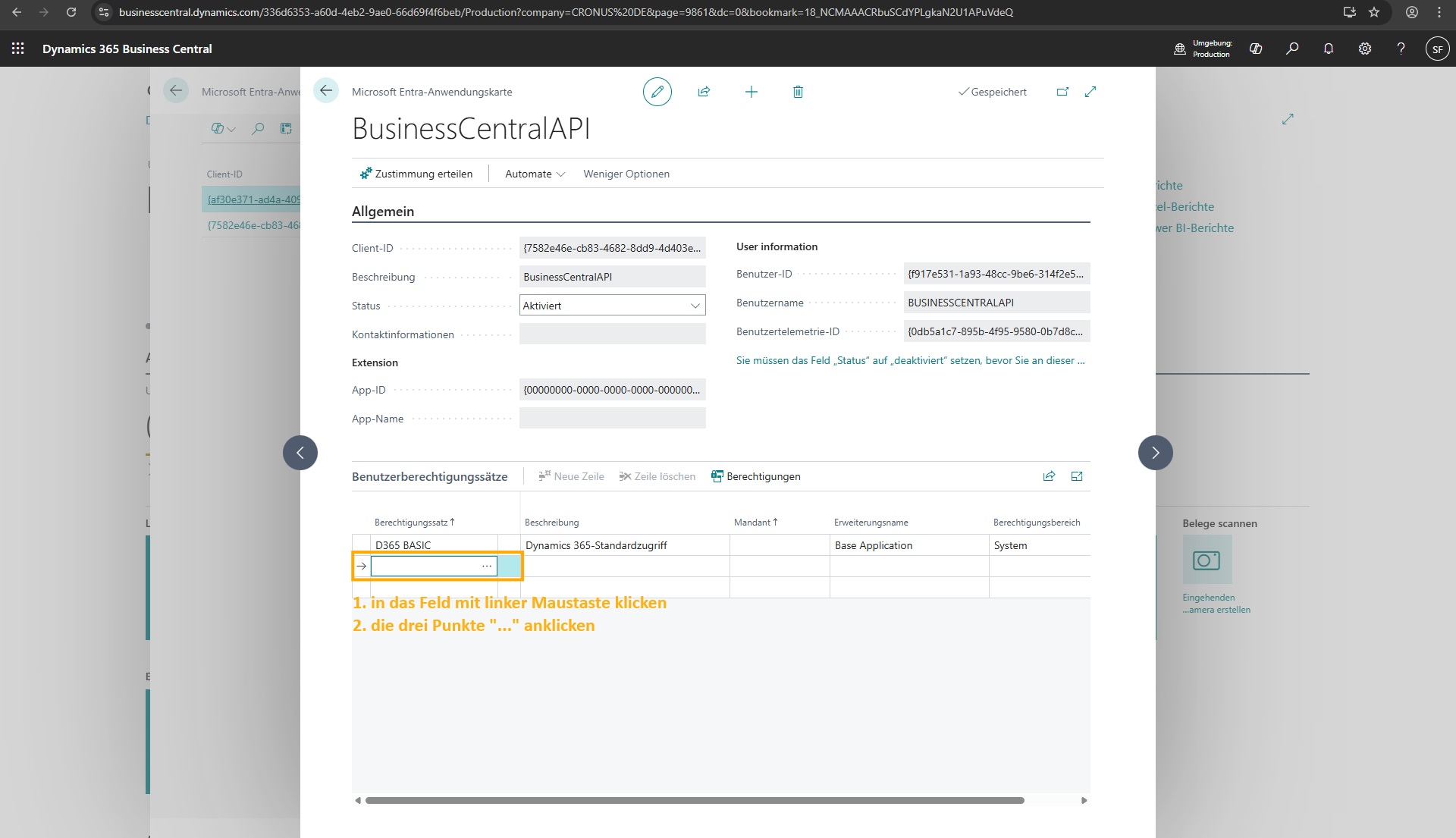Bookmark this page with the star icon
Viewport: 1456px width, 838px height.
point(1374,12)
